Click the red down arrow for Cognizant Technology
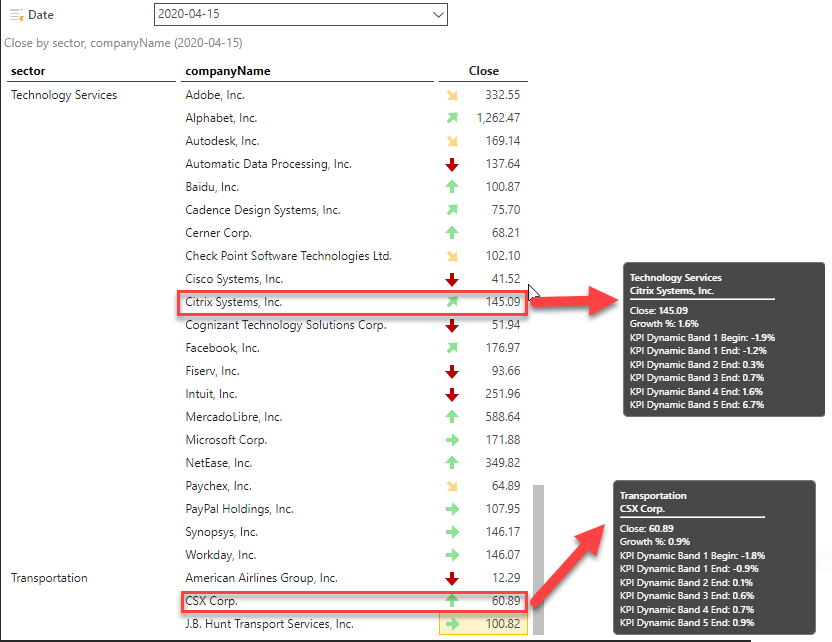832x642 pixels. click(x=452, y=325)
